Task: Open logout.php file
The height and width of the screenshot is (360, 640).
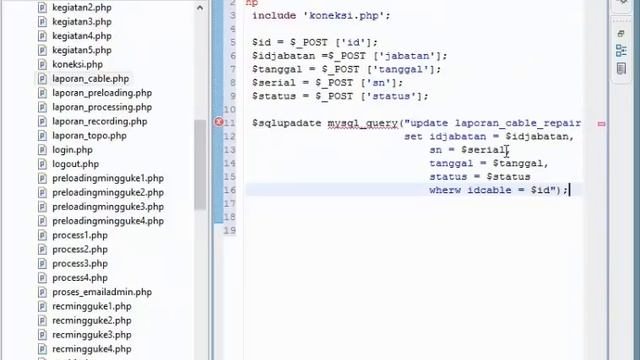Action: (76, 164)
